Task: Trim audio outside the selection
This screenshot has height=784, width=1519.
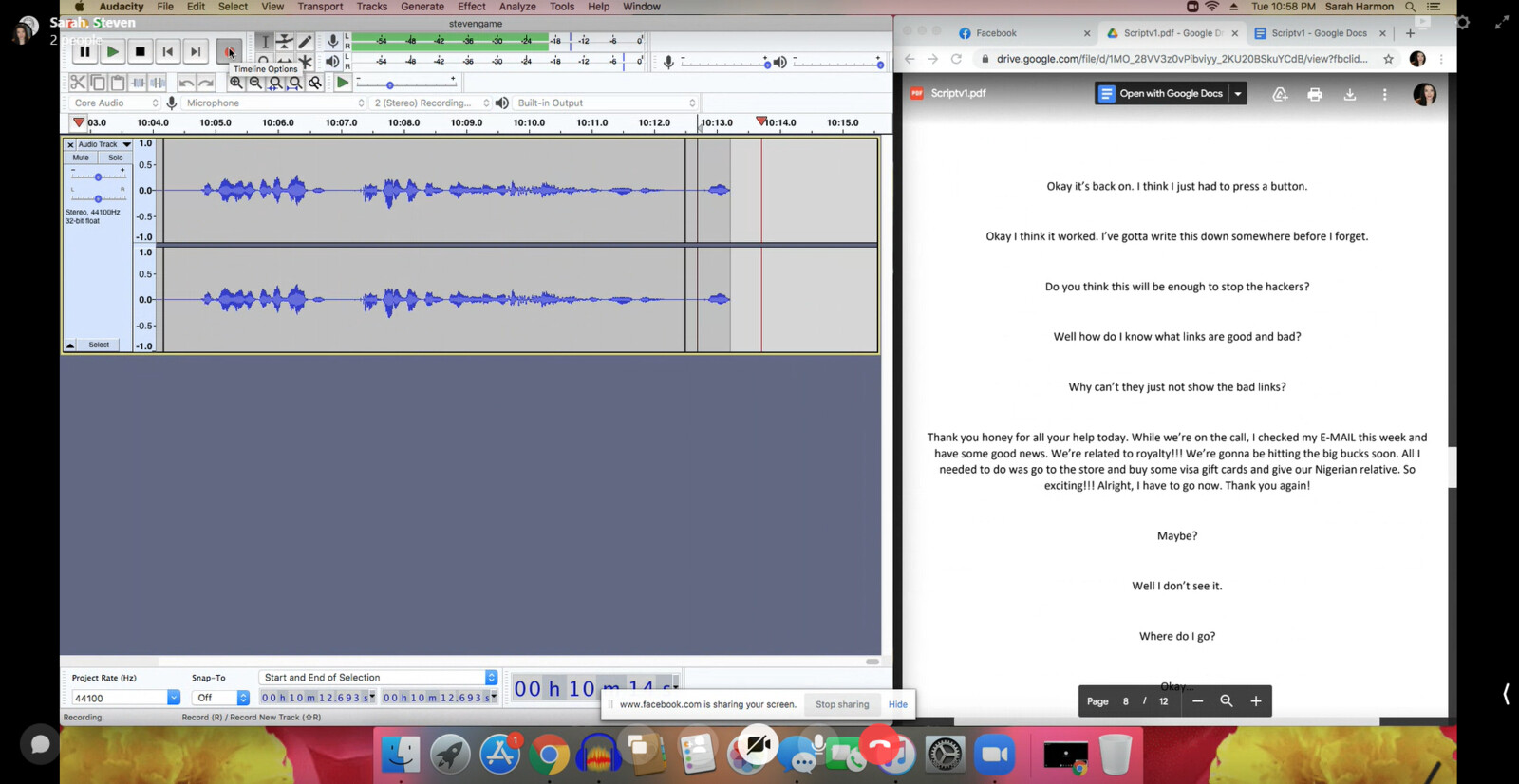Action: coord(139,83)
